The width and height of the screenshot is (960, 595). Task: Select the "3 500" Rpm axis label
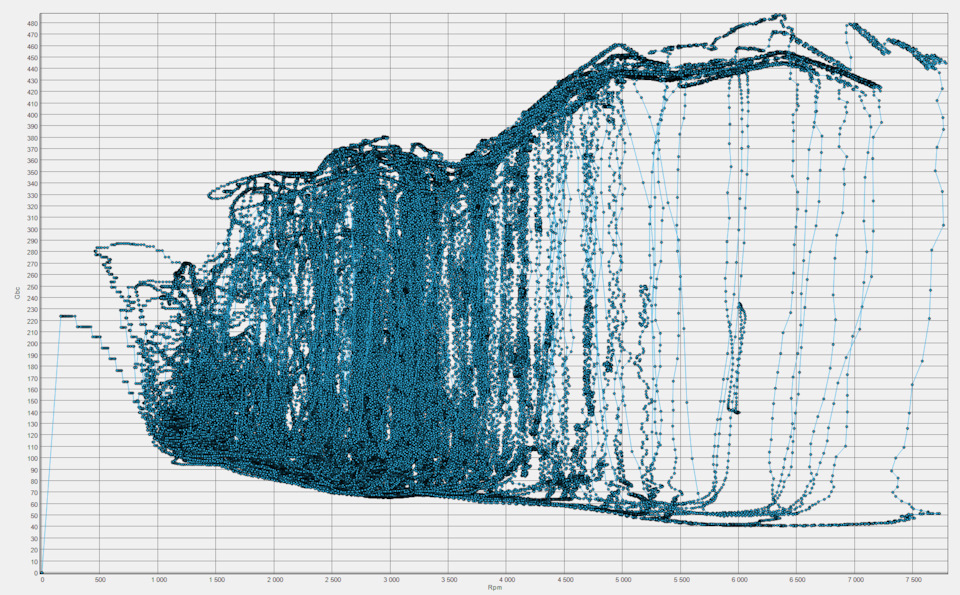pyautogui.click(x=449, y=579)
